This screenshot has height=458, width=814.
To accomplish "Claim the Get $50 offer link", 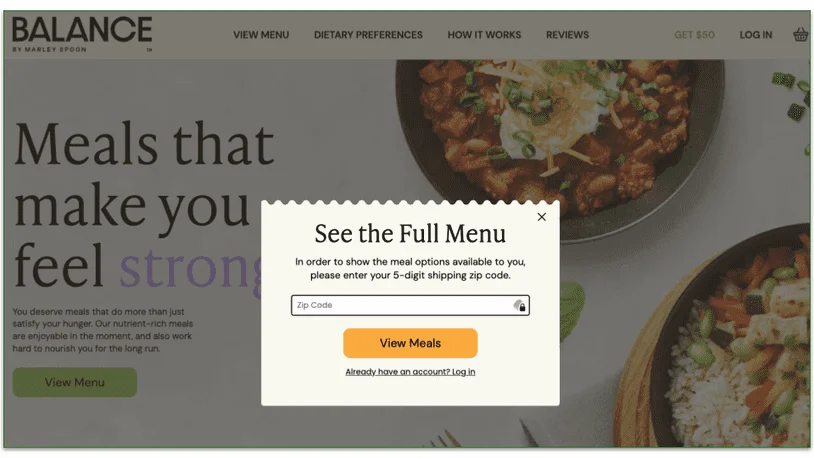I will (695, 35).
